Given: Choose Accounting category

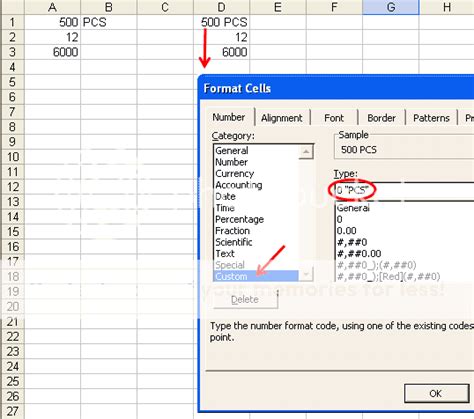Looking at the screenshot, I should click(x=257, y=185).
